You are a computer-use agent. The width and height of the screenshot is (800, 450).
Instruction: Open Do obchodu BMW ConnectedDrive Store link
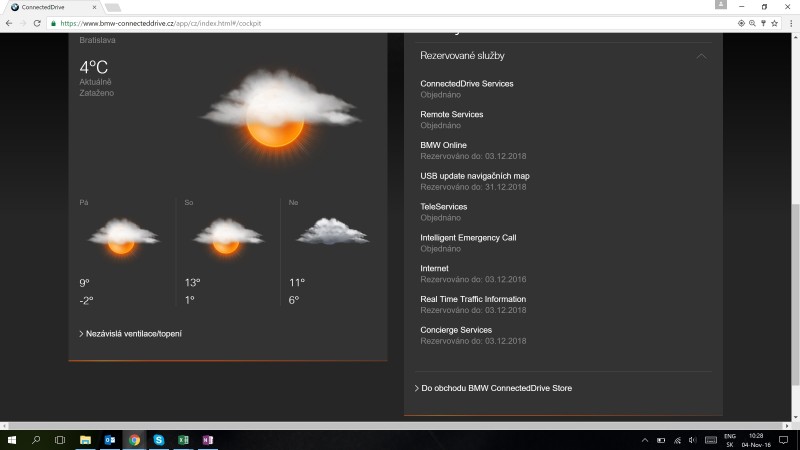(x=493, y=388)
